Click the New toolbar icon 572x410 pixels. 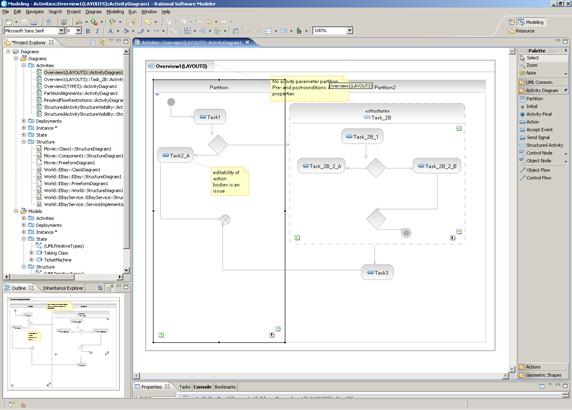tap(9, 22)
